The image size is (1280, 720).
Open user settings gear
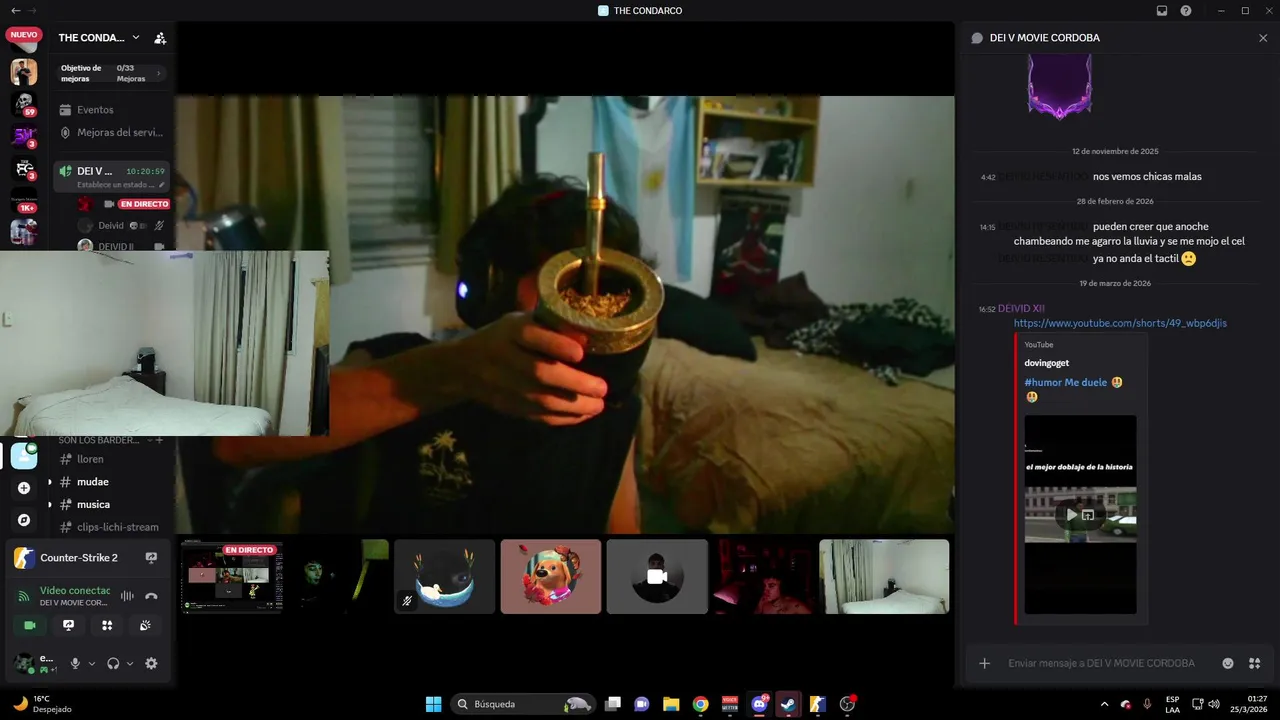(151, 663)
